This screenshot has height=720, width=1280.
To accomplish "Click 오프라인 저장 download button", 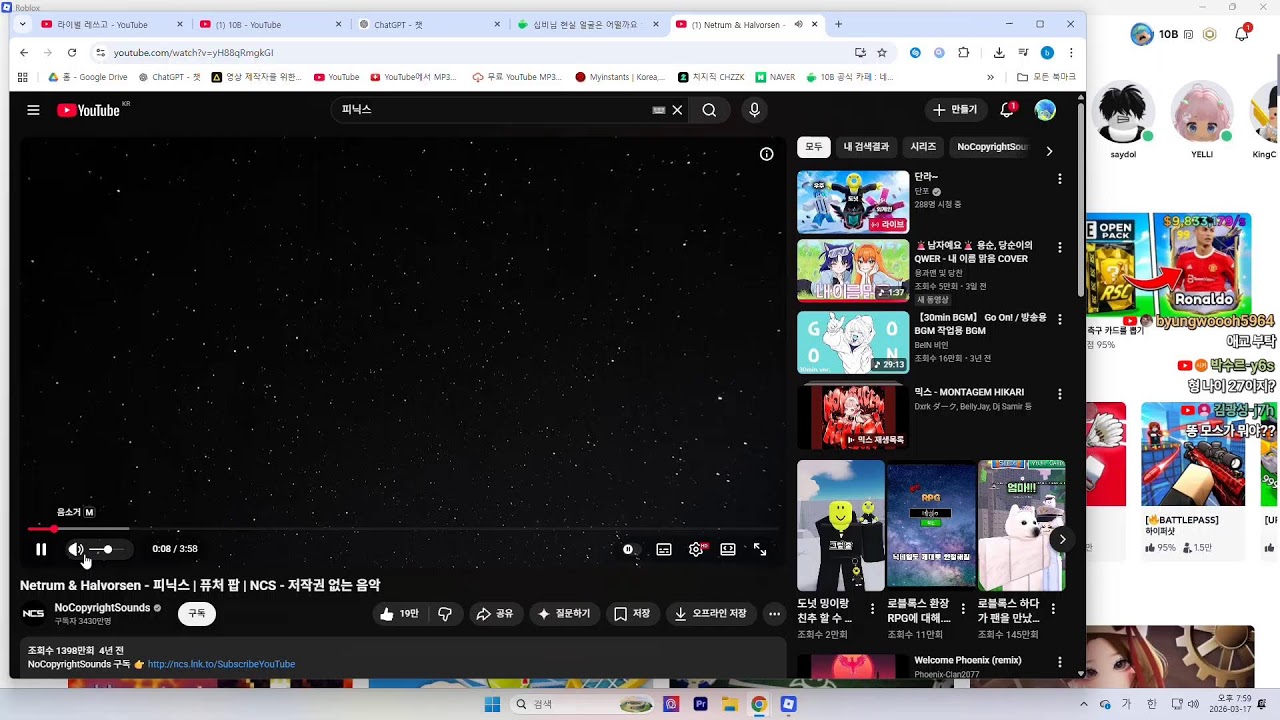I will [x=710, y=614].
